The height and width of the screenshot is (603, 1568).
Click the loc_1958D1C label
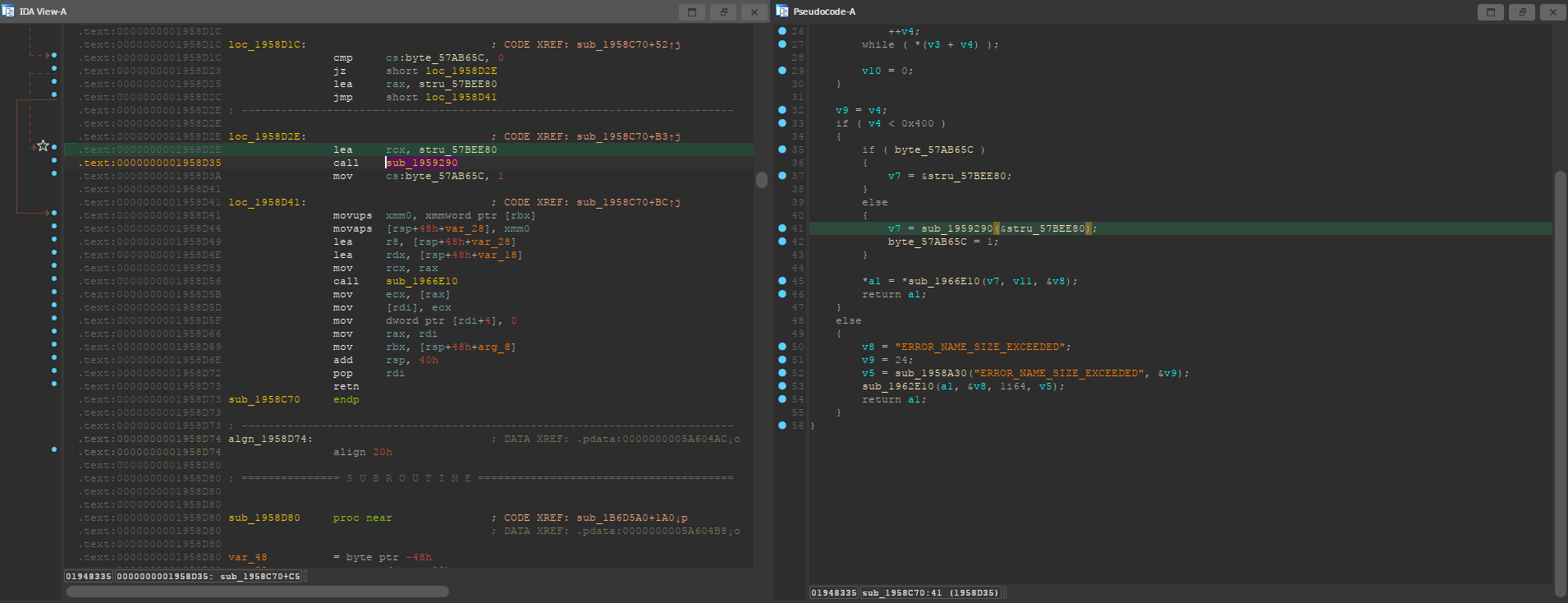point(267,44)
